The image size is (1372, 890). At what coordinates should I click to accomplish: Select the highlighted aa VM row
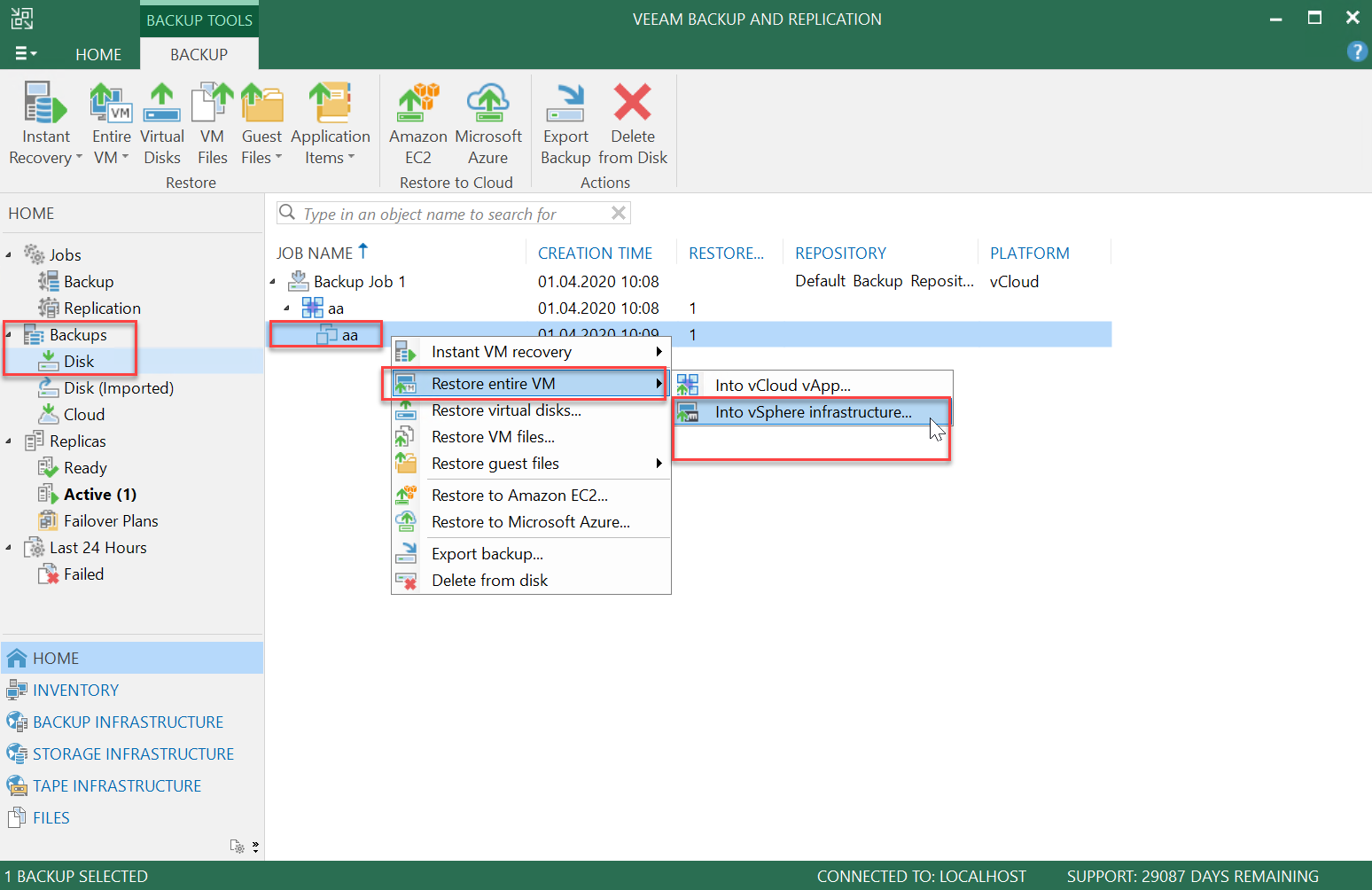pos(690,335)
